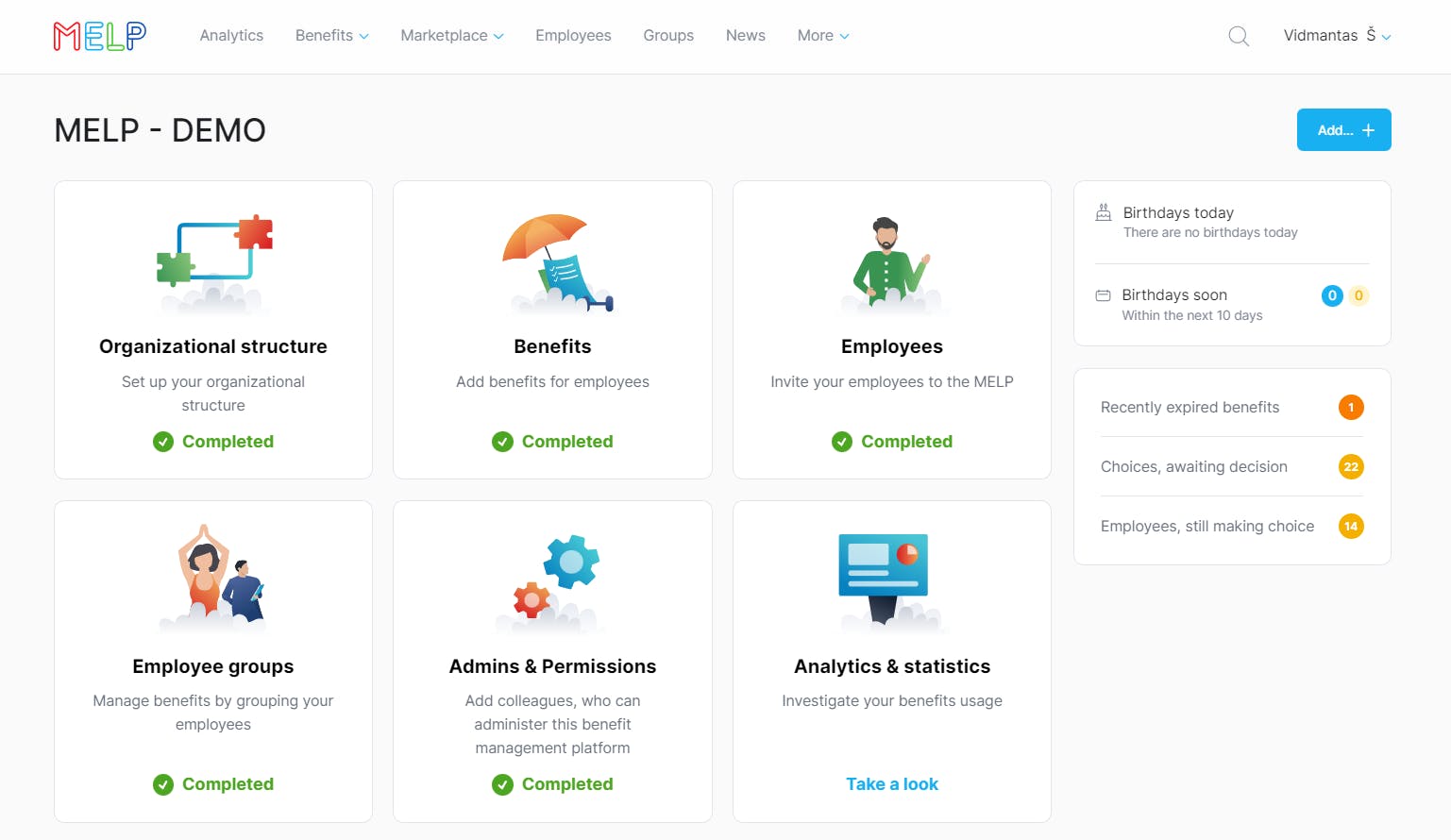Open the Marketplace dropdown
Image resolution: width=1451 pixels, height=840 pixels.
[x=450, y=35]
